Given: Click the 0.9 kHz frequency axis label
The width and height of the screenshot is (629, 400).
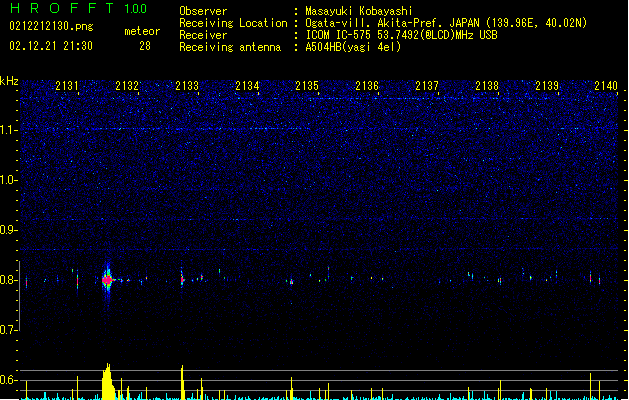Looking at the screenshot, I should pos(9,230).
